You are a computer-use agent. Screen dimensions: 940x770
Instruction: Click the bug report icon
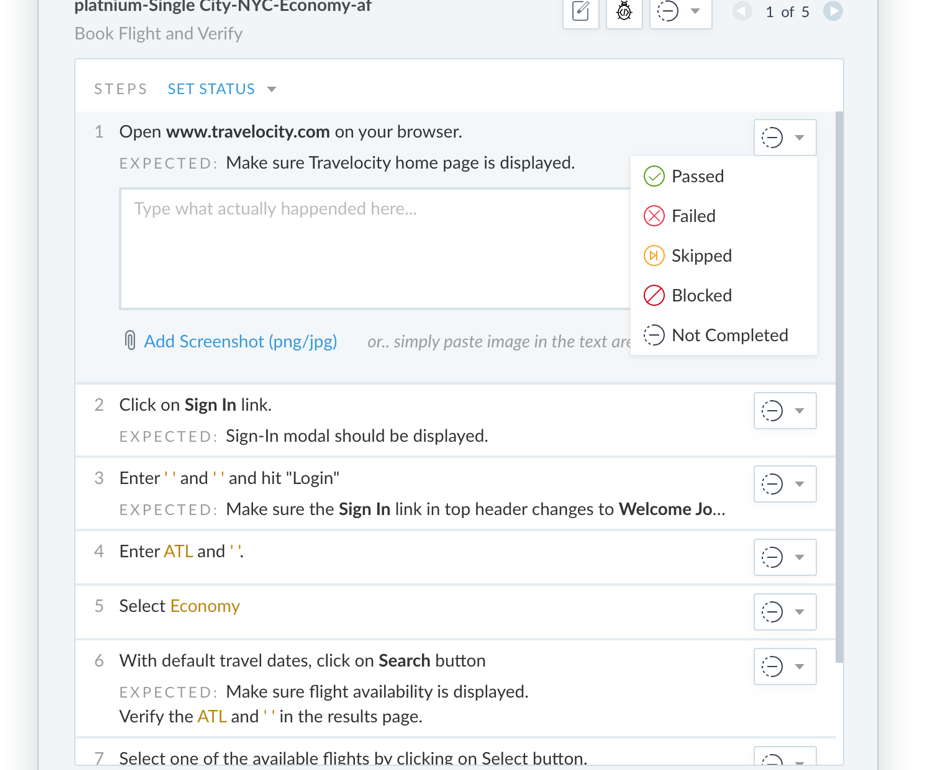(624, 12)
